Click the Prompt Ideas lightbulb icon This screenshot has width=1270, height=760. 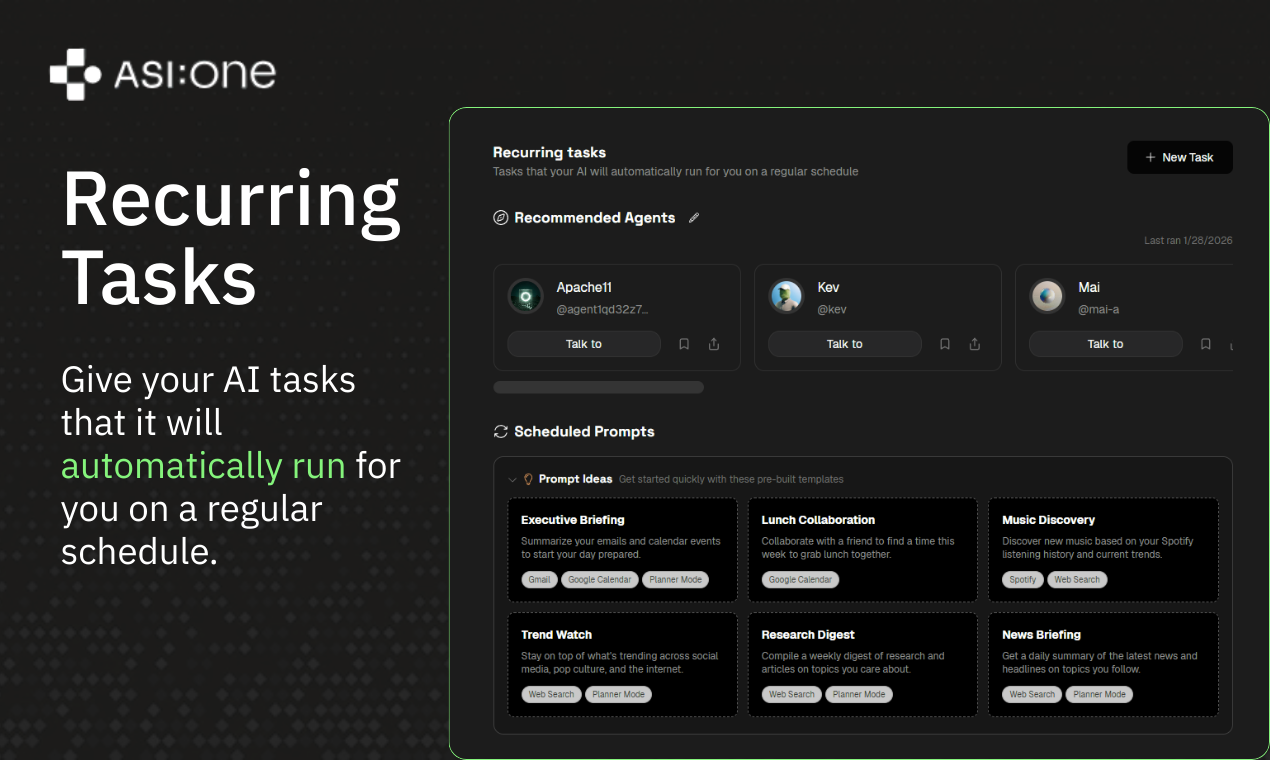click(x=528, y=479)
